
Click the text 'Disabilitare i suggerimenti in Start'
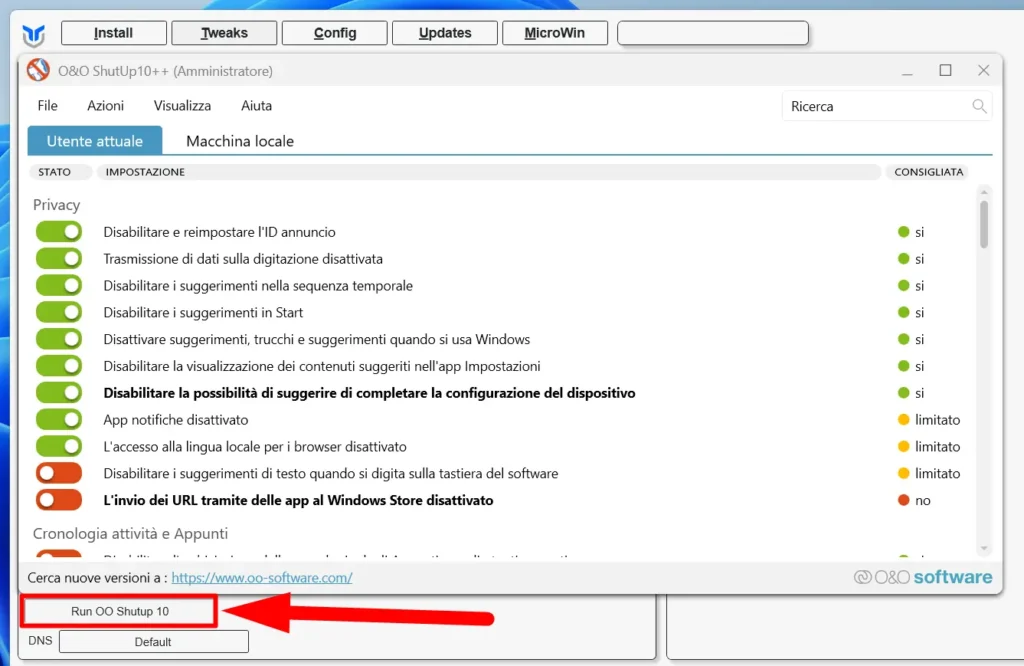point(203,312)
